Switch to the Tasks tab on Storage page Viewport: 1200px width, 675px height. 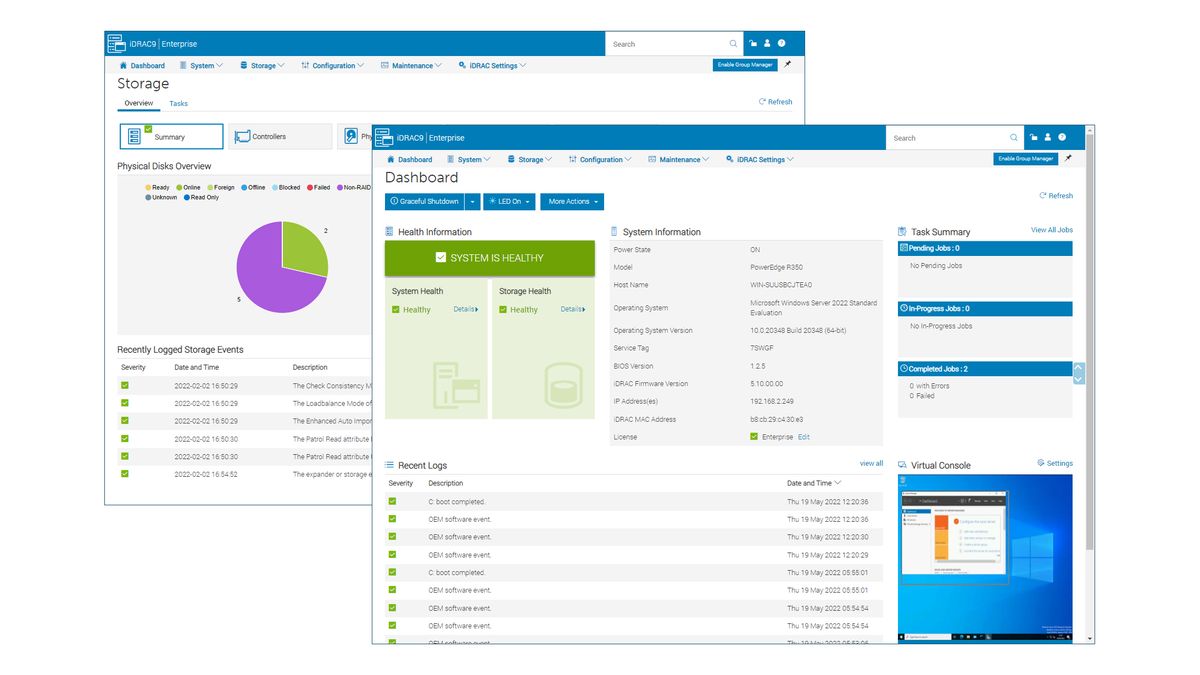pyautogui.click(x=178, y=104)
